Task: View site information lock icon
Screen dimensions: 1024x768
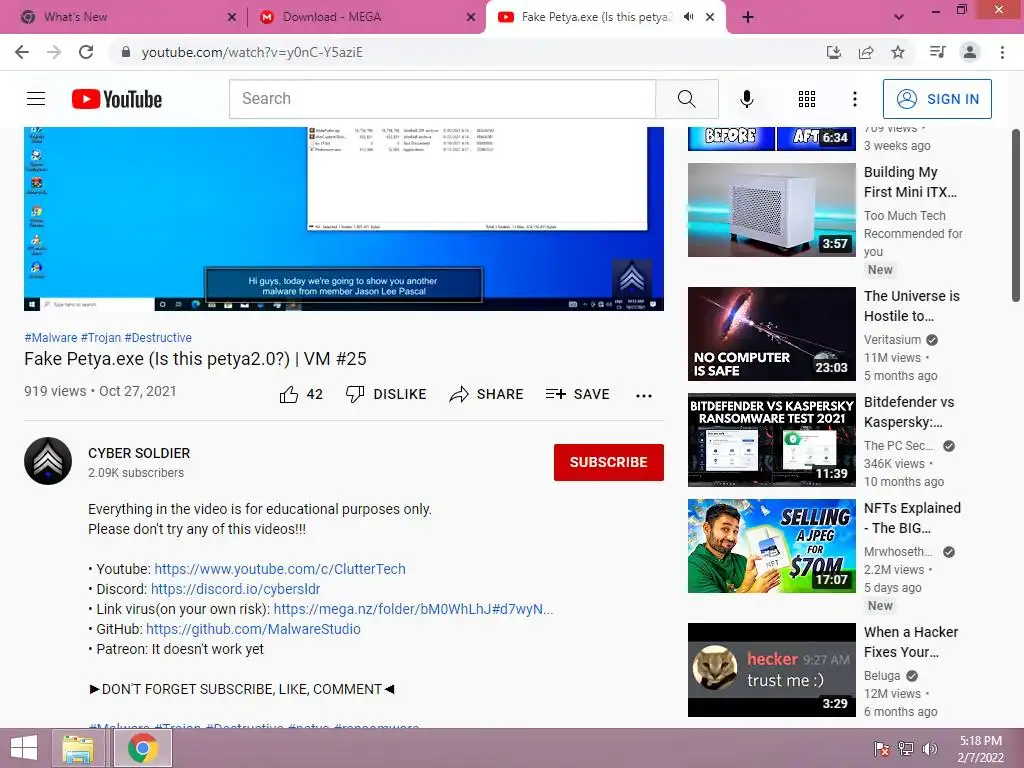Action: pyautogui.click(x=126, y=52)
